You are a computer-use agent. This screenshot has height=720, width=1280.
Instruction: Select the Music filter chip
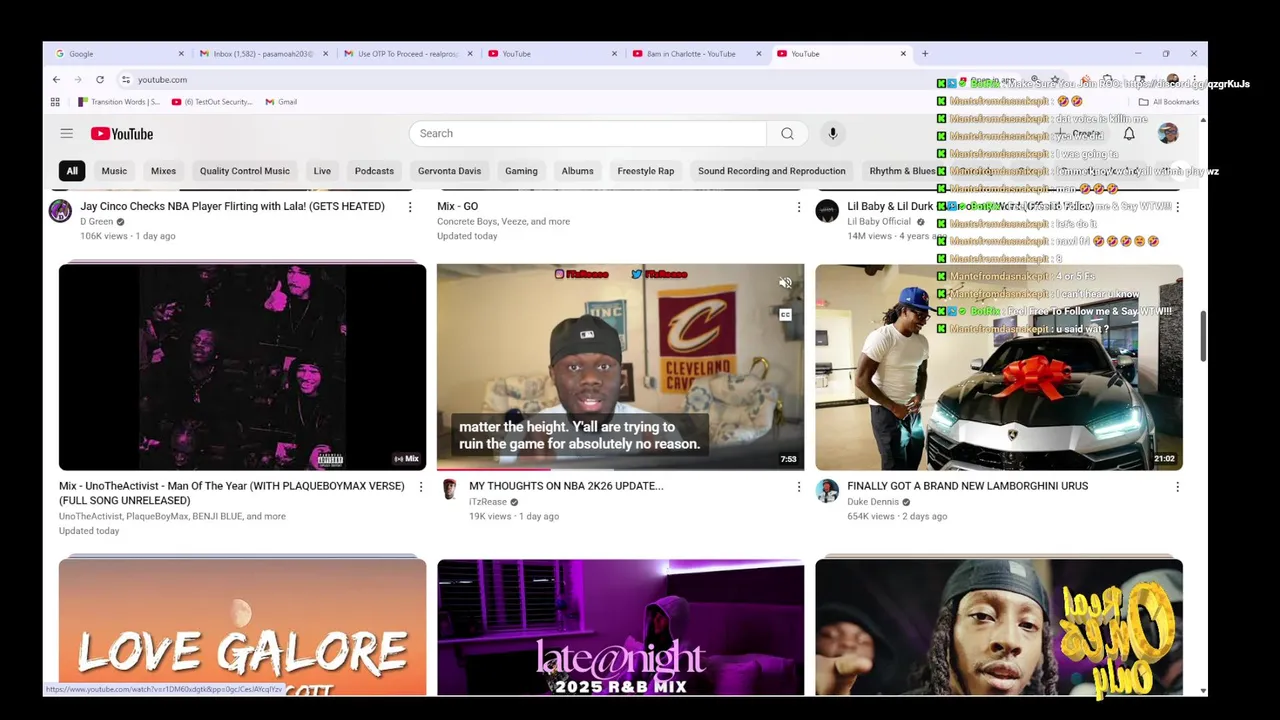(114, 171)
